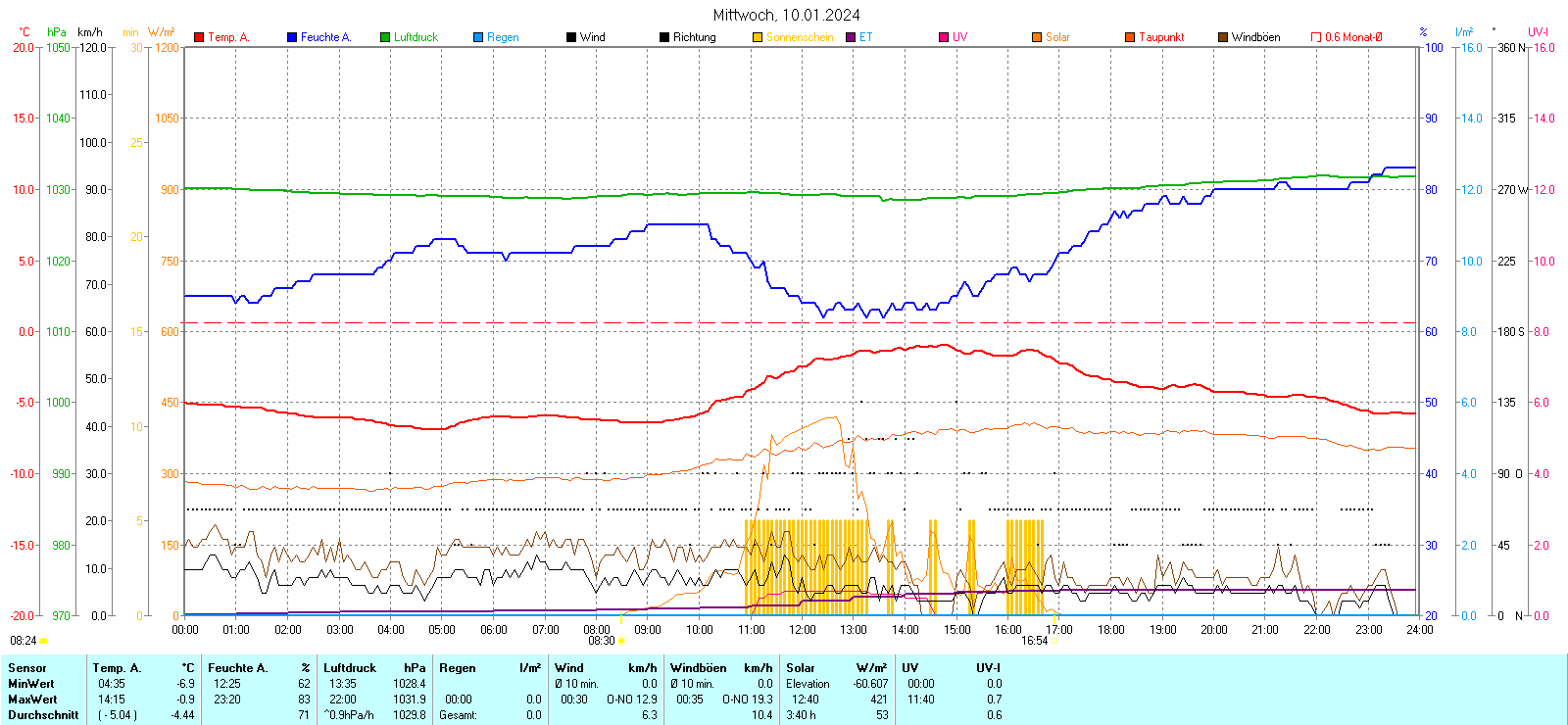Click the red Temp. A. legend swatch
This screenshot has height=725, width=1568.
pyautogui.click(x=199, y=37)
